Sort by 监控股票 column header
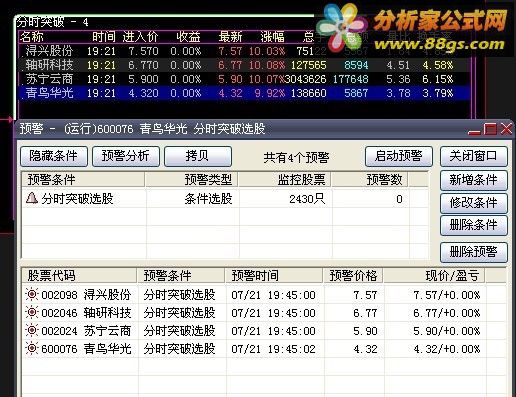 pos(285,180)
